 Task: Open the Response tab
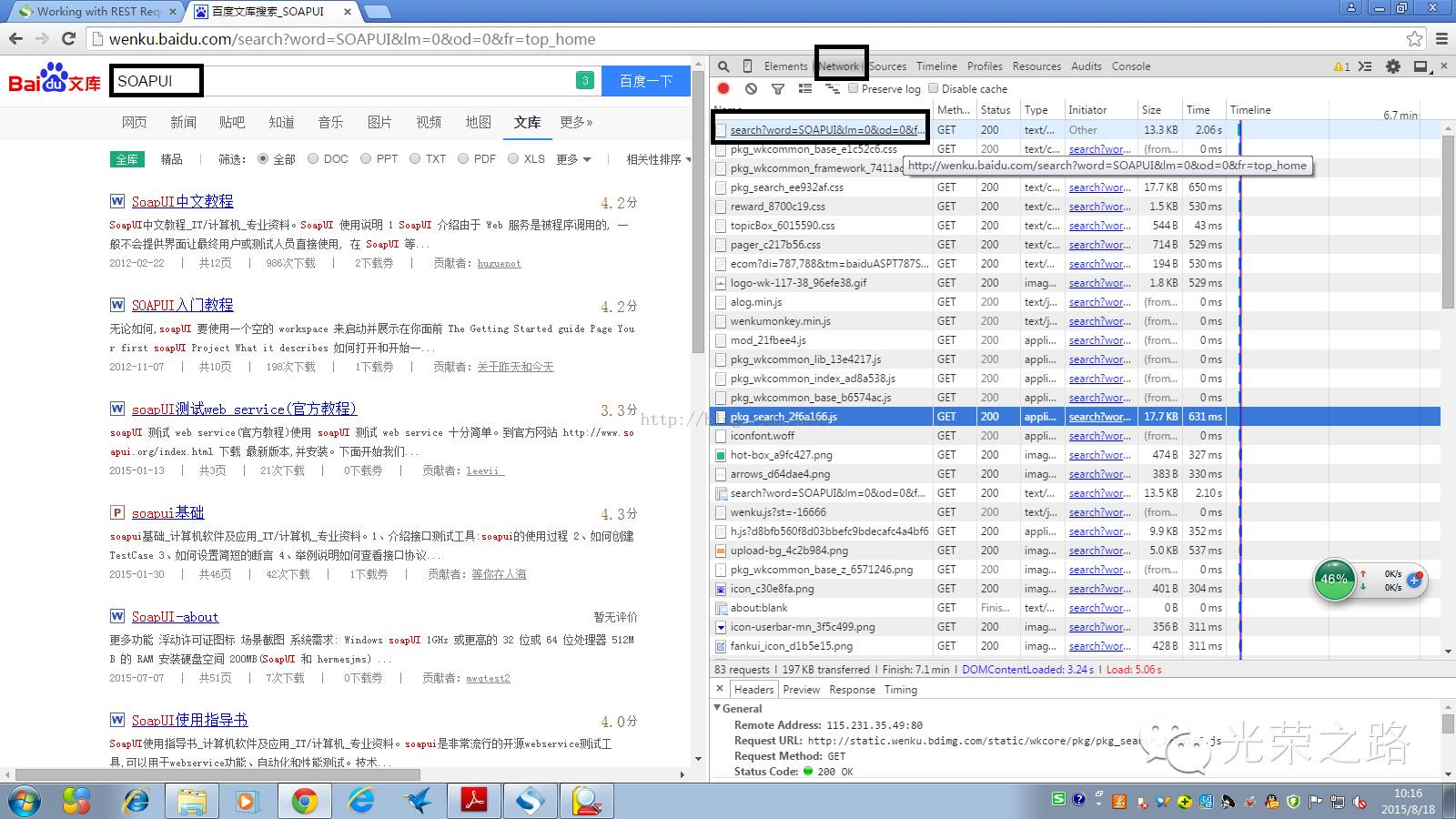coord(852,690)
